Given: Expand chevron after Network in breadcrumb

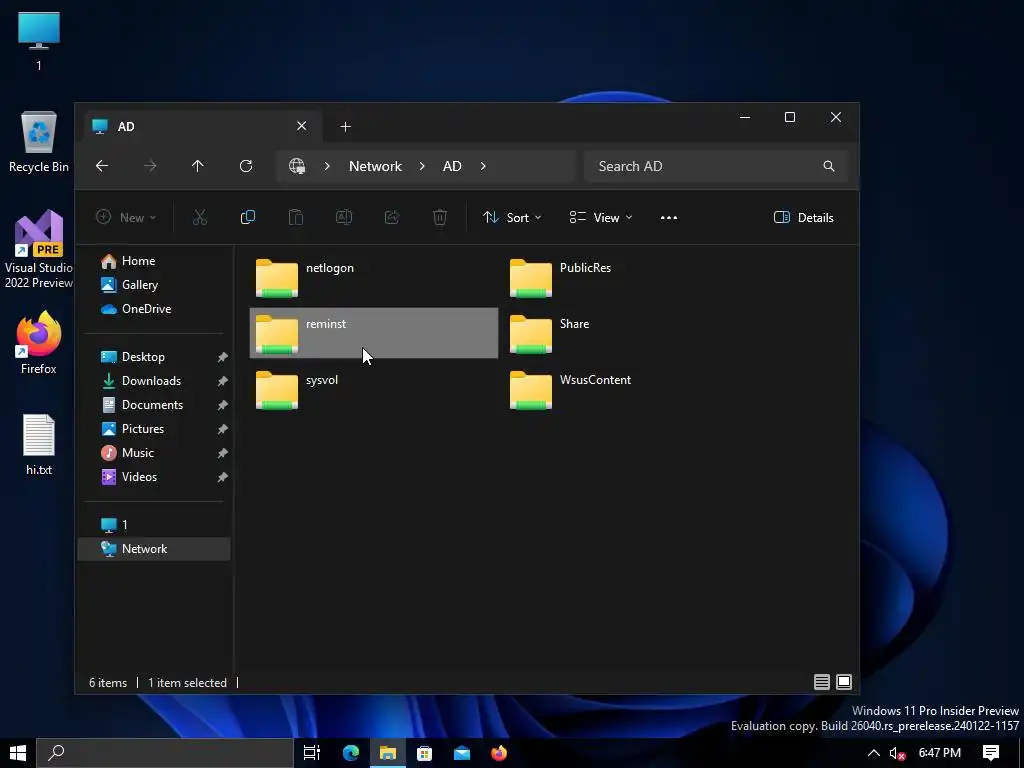Looking at the screenshot, I should (x=423, y=166).
